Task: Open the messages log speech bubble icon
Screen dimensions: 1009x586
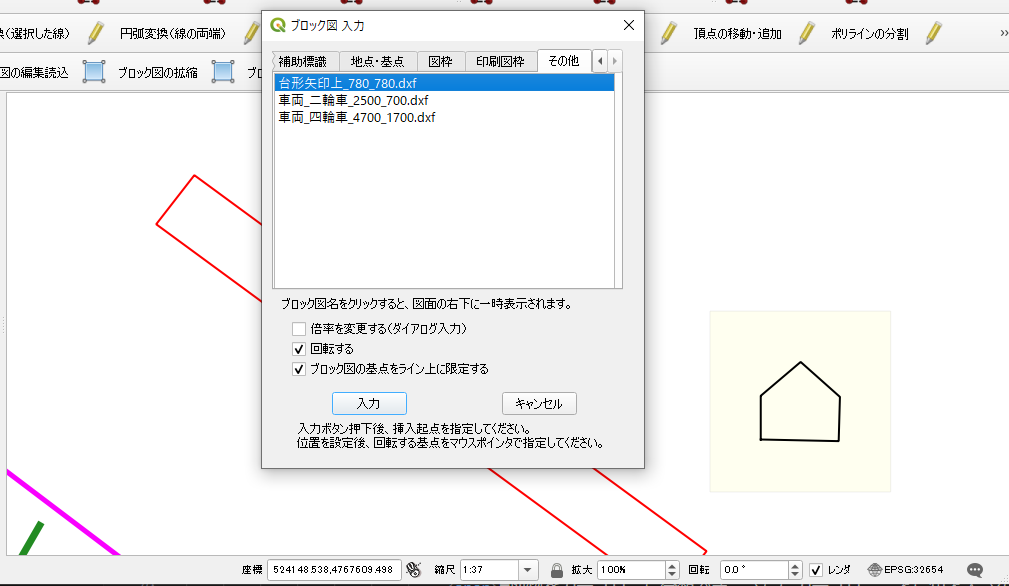Action: (974, 569)
